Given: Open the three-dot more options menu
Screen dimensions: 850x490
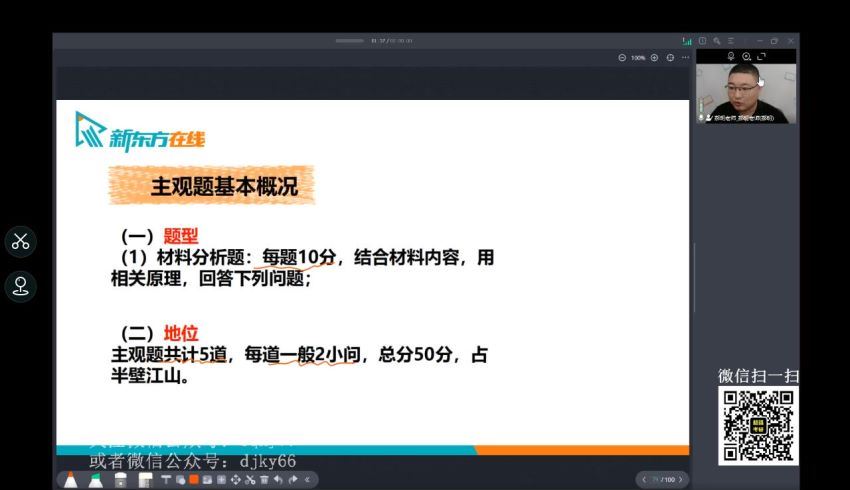Looking at the screenshot, I should (685, 58).
